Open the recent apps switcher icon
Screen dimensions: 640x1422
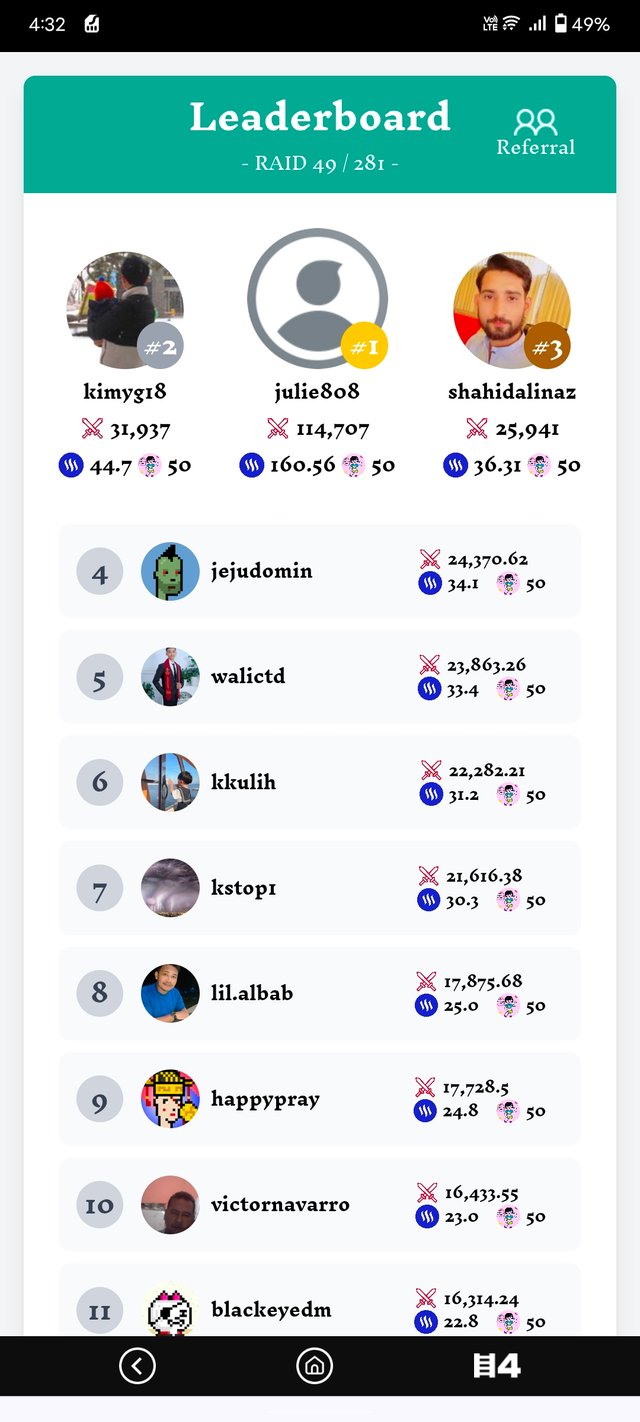point(496,1365)
